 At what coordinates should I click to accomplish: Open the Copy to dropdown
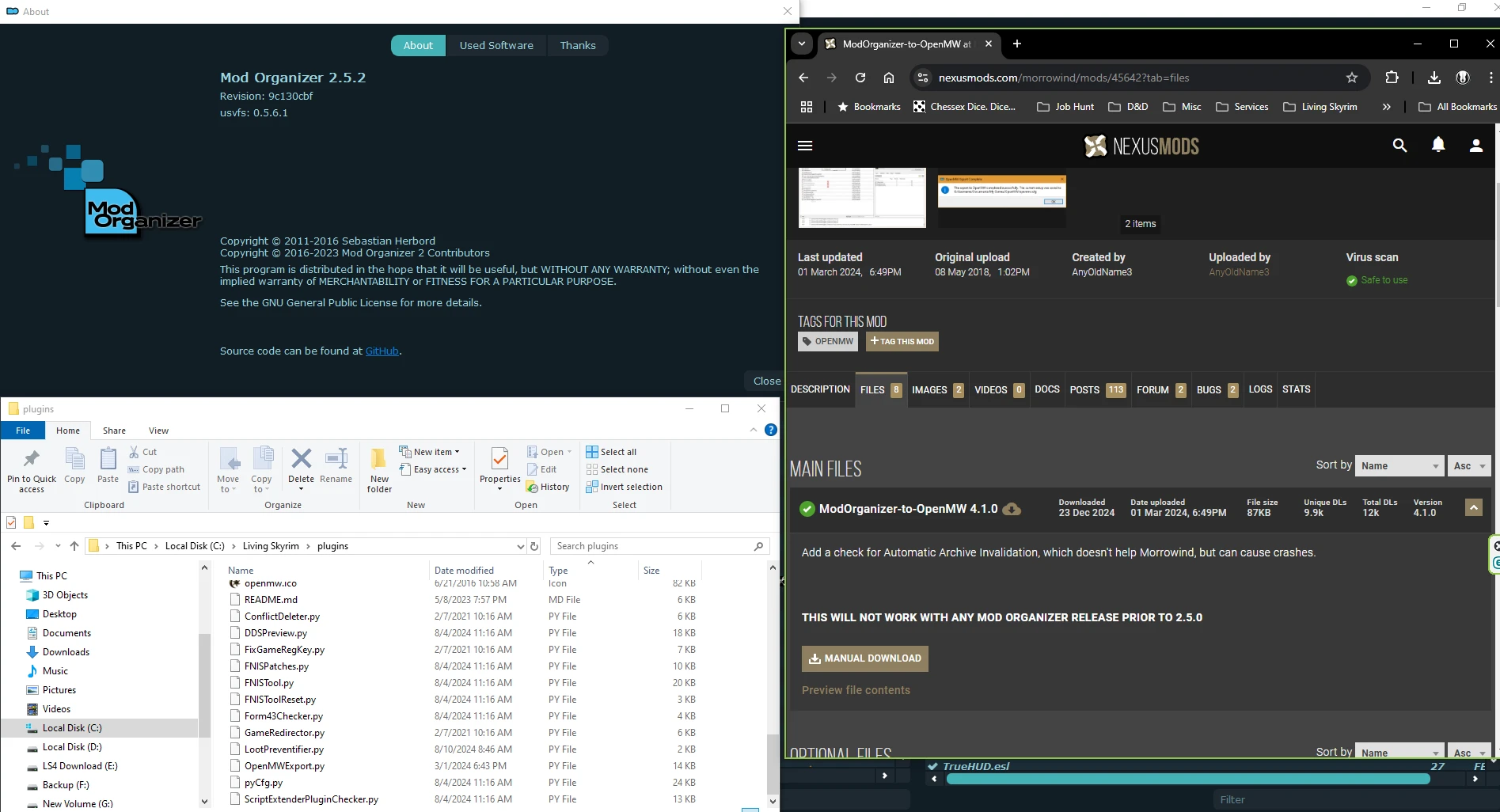(261, 470)
